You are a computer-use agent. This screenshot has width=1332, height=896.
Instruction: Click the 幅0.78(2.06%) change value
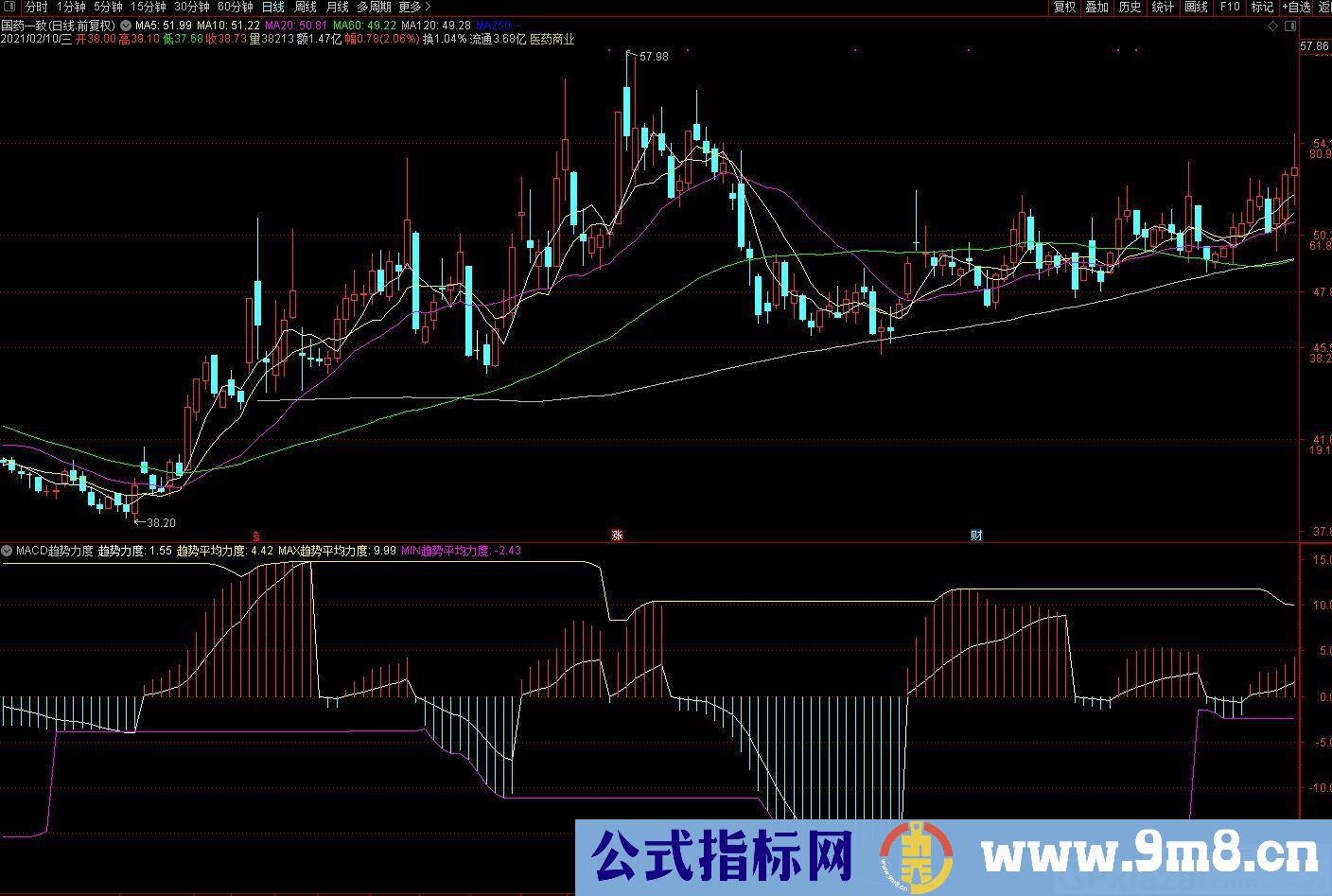coord(381,40)
